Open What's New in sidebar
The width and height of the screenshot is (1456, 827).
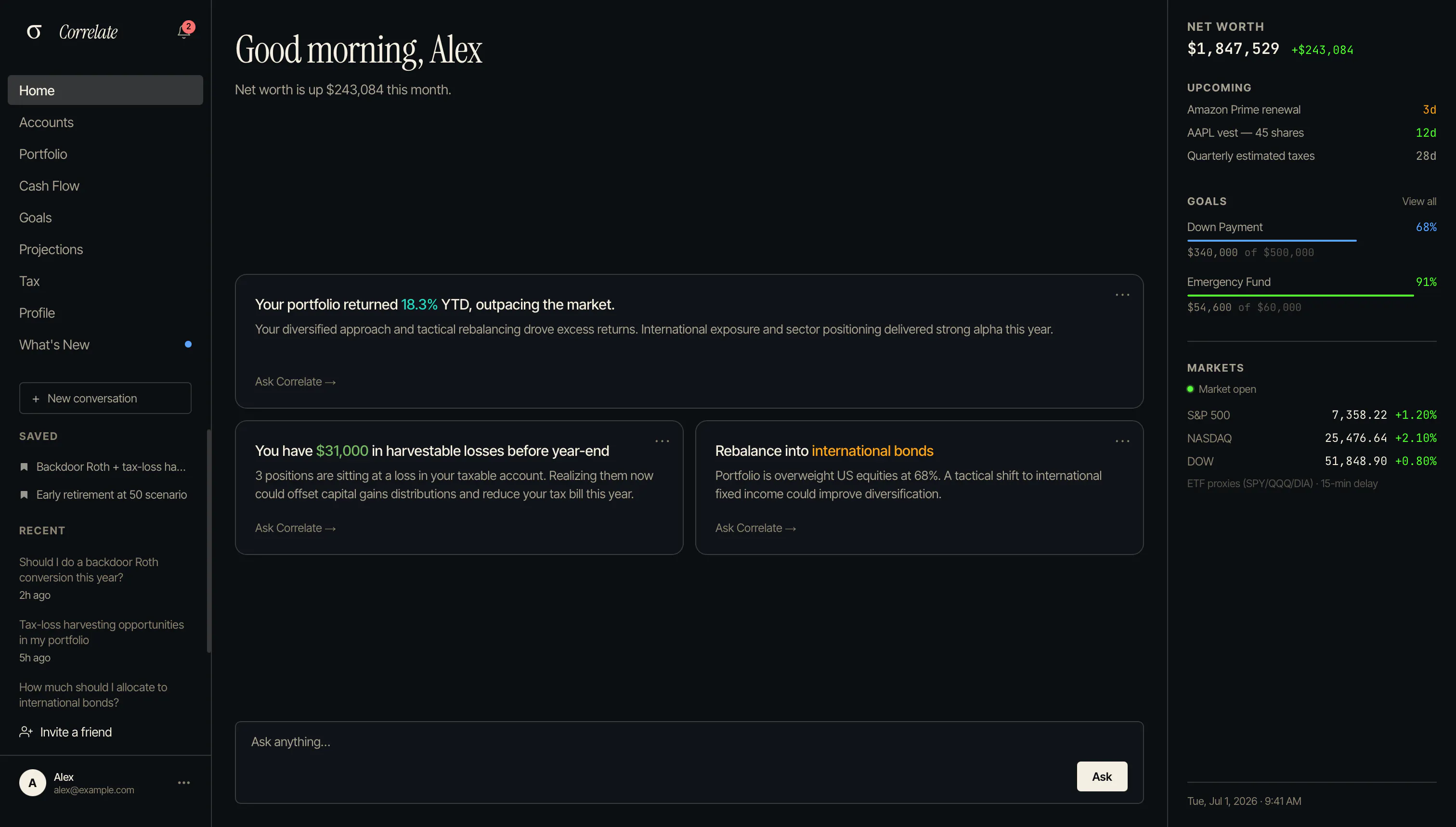pyautogui.click(x=105, y=345)
